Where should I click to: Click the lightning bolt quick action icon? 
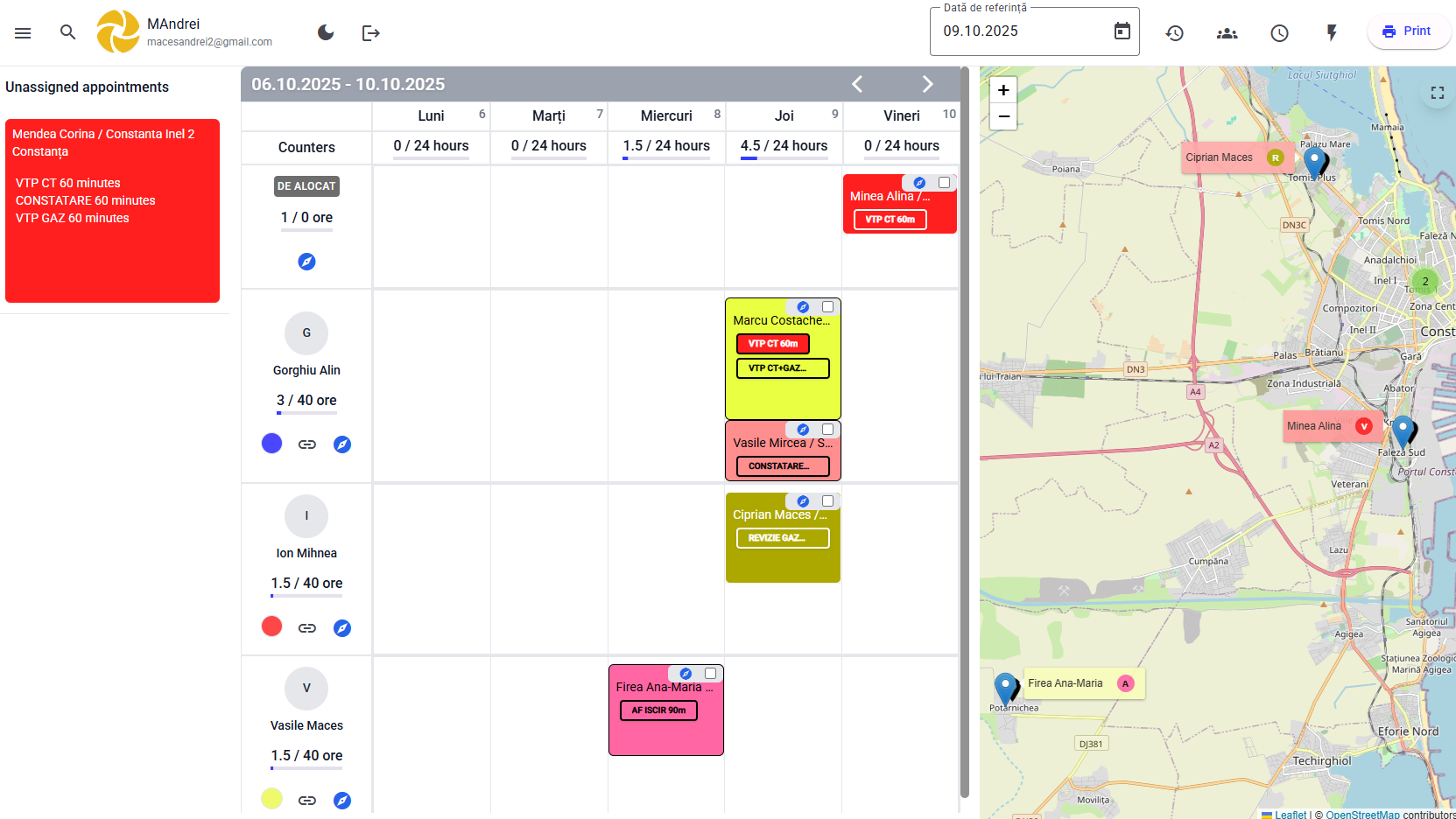[1331, 33]
